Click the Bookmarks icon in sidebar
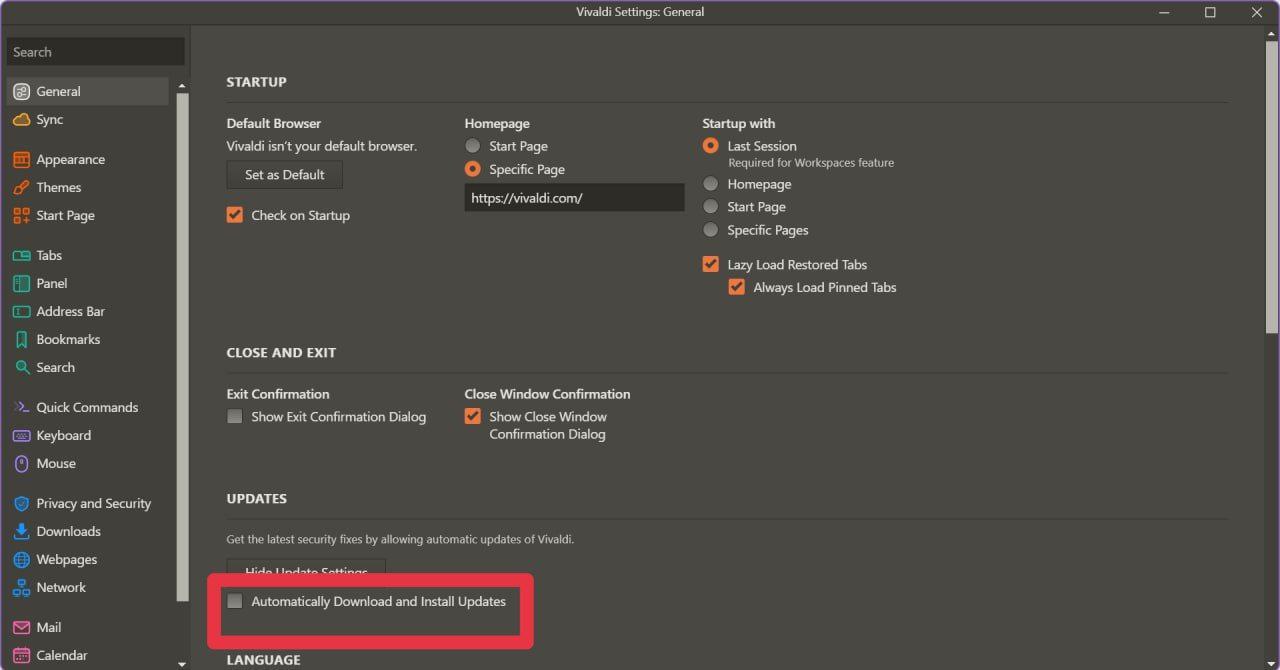This screenshot has height=670, width=1280. 21,339
